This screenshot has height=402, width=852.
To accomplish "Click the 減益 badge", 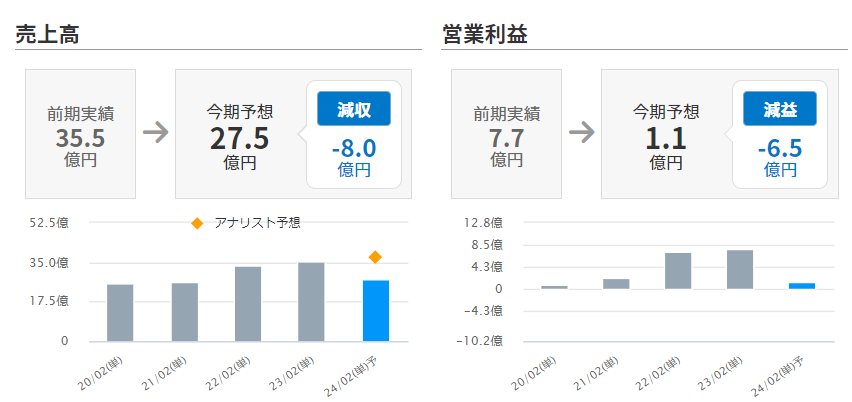I will coord(779,108).
